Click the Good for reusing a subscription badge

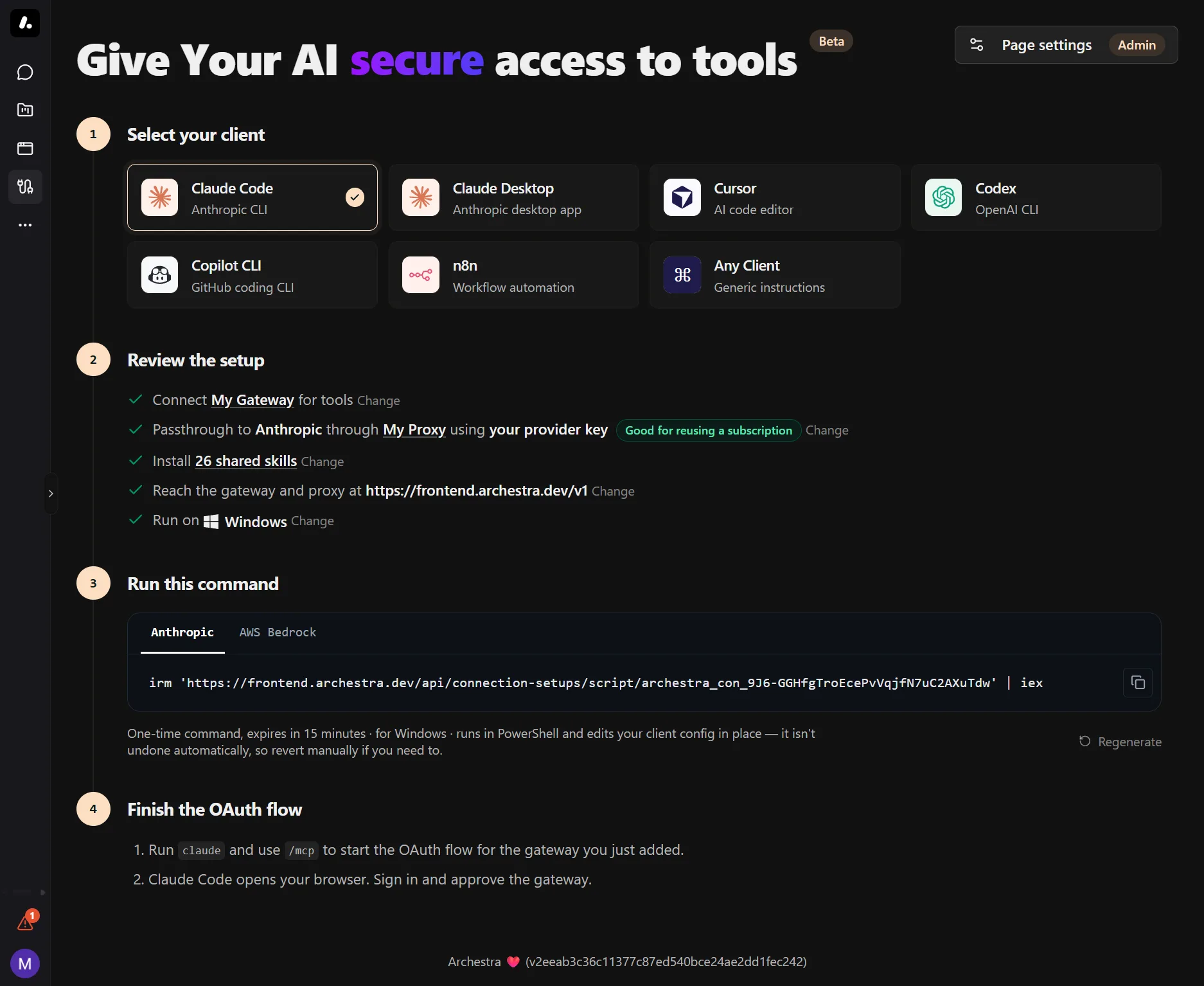[x=709, y=431]
